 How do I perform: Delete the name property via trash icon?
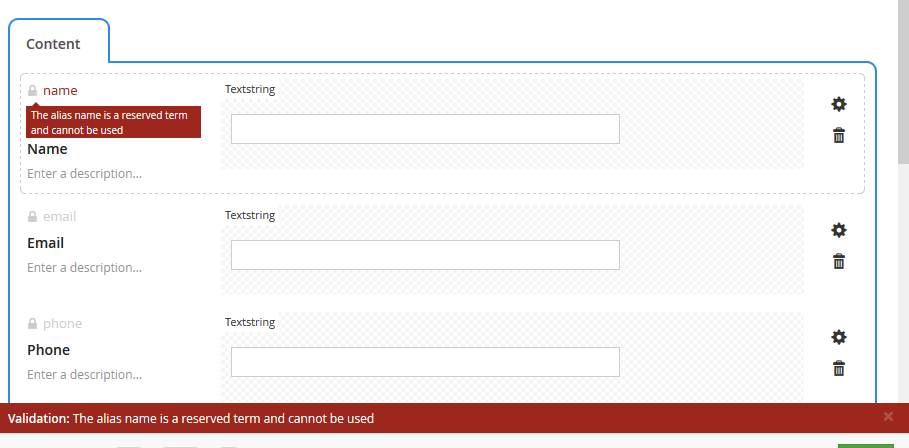coord(838,136)
